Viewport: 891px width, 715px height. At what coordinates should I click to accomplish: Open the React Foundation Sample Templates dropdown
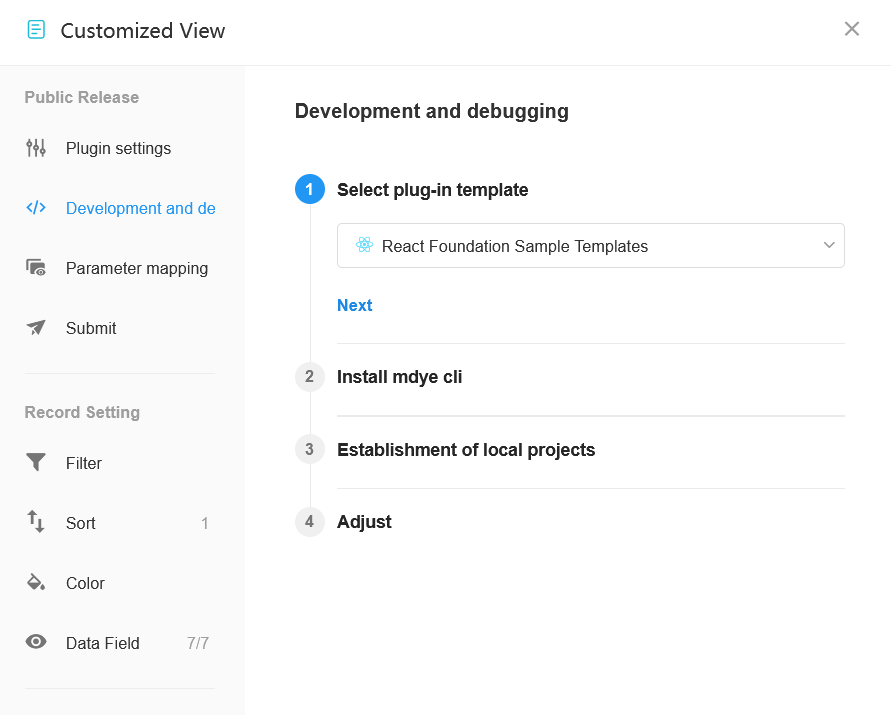590,246
